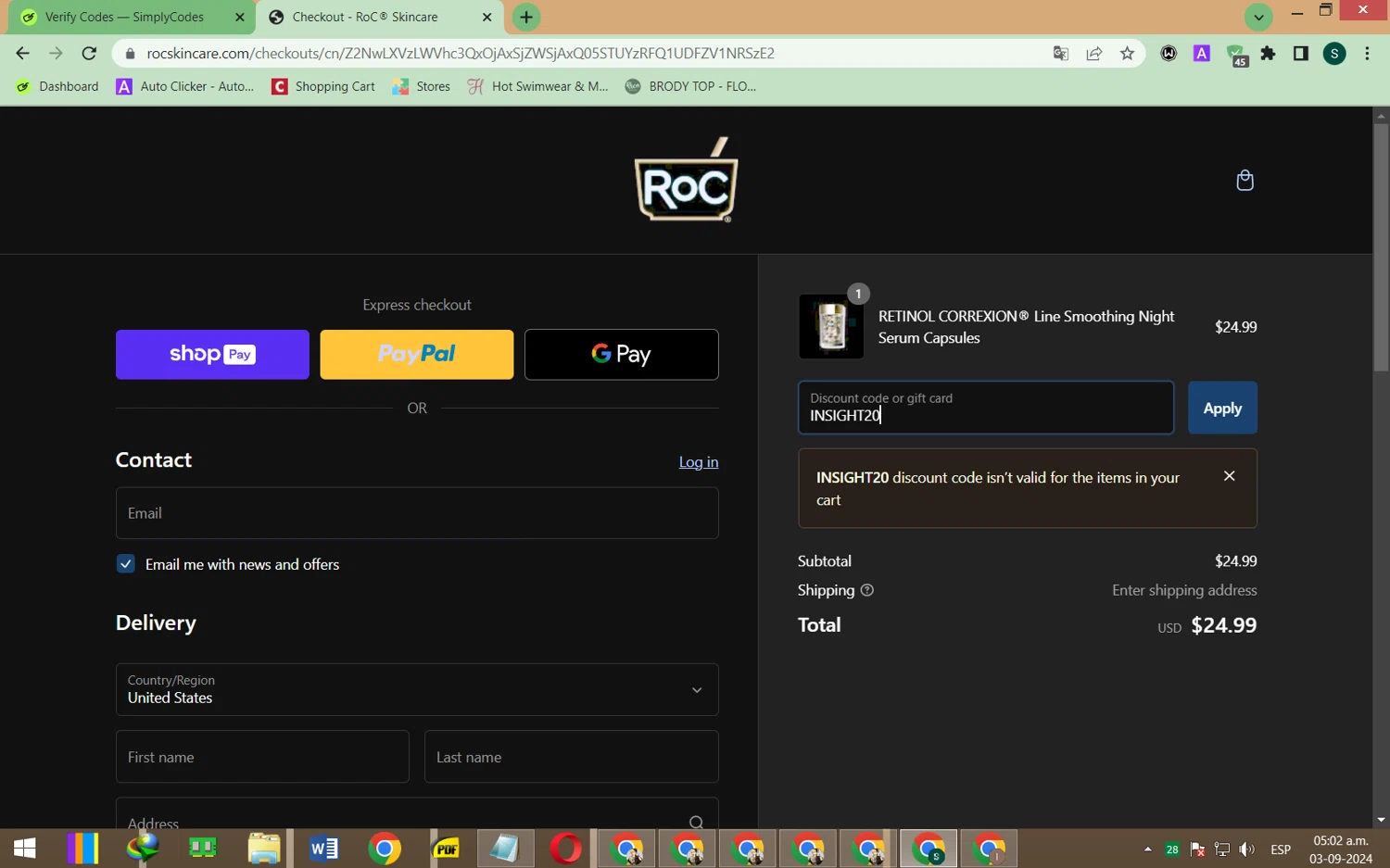Expand the Country/Region dropdown
This screenshot has width=1390, height=868.
417,689
